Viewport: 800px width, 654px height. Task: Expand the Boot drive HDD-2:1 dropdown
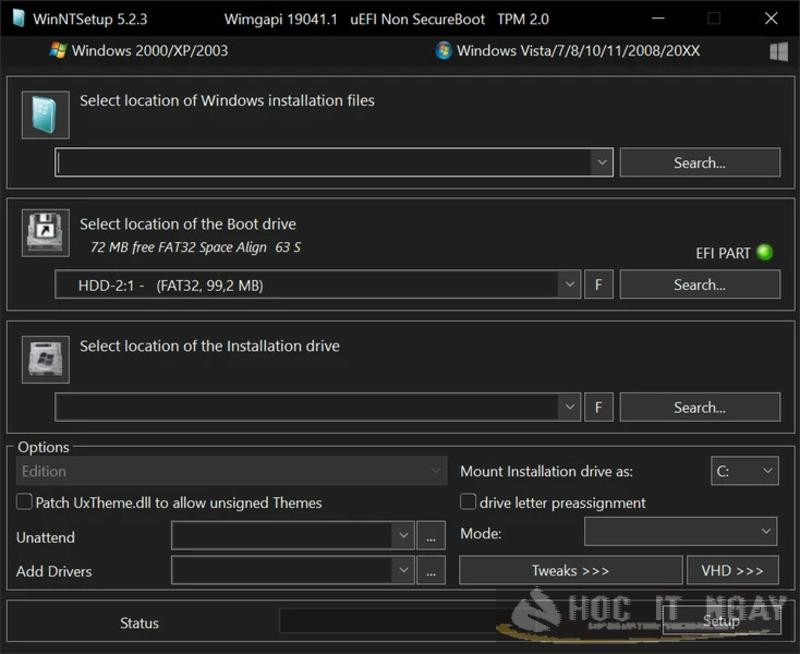[x=569, y=285]
